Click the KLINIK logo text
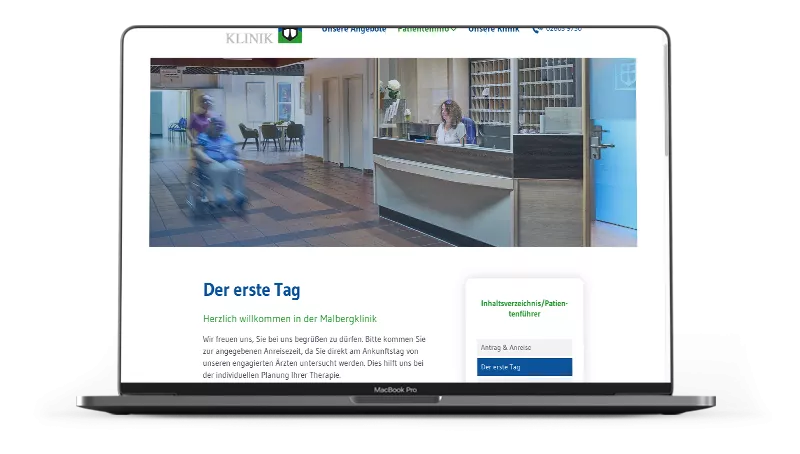Image resolution: width=800 pixels, height=454 pixels. 249,38
